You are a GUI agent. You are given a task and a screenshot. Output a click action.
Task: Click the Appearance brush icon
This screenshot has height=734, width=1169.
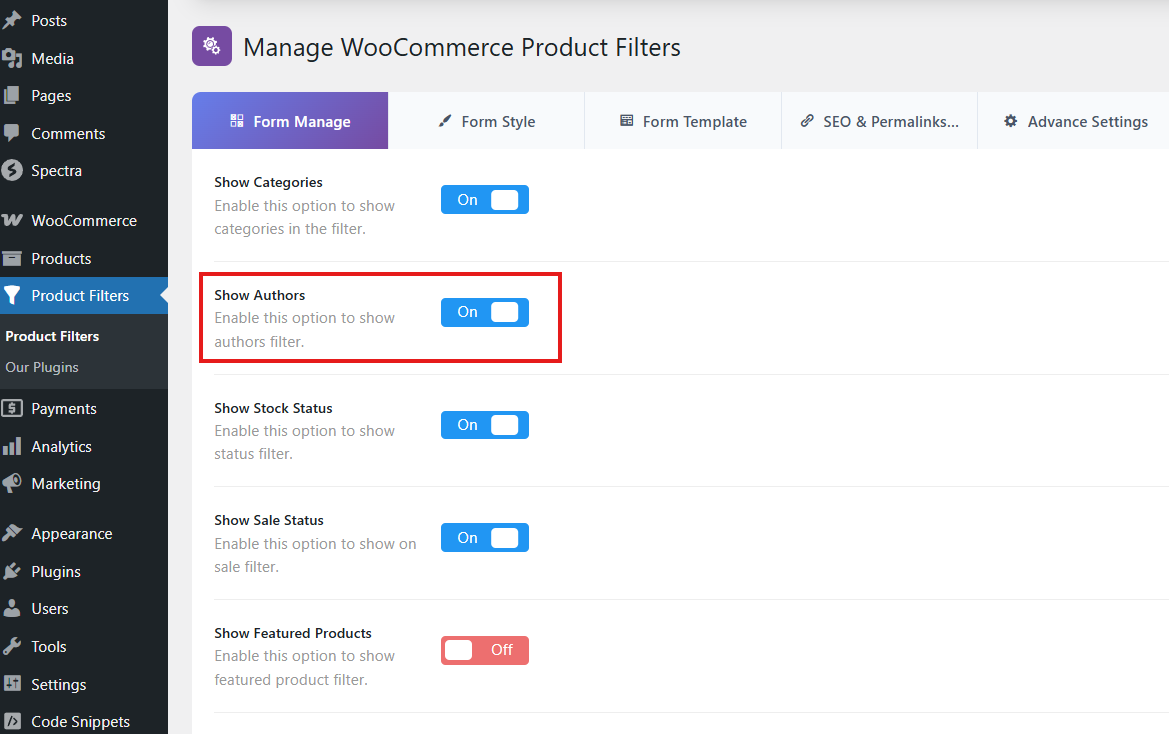click(12, 533)
